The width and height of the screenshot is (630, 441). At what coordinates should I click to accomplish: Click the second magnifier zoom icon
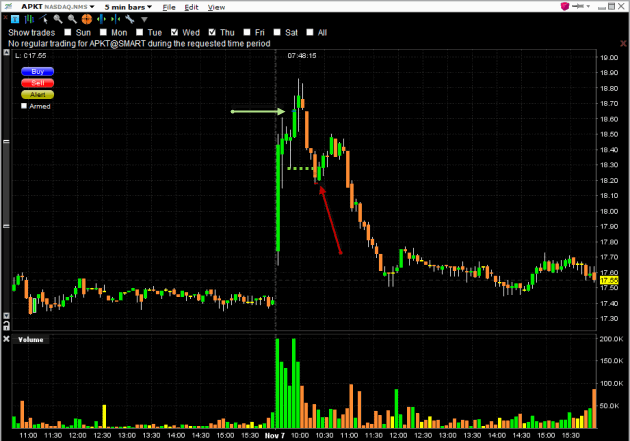(72, 19)
